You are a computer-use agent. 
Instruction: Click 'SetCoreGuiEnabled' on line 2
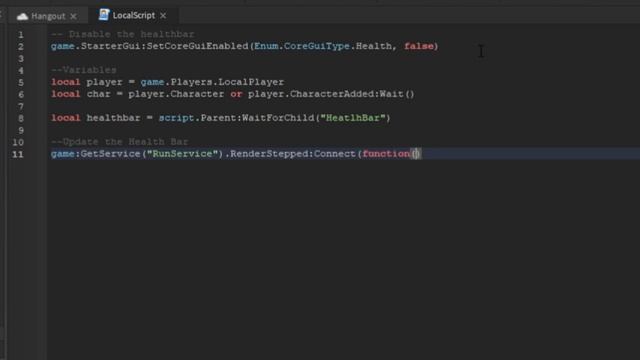tap(197, 46)
